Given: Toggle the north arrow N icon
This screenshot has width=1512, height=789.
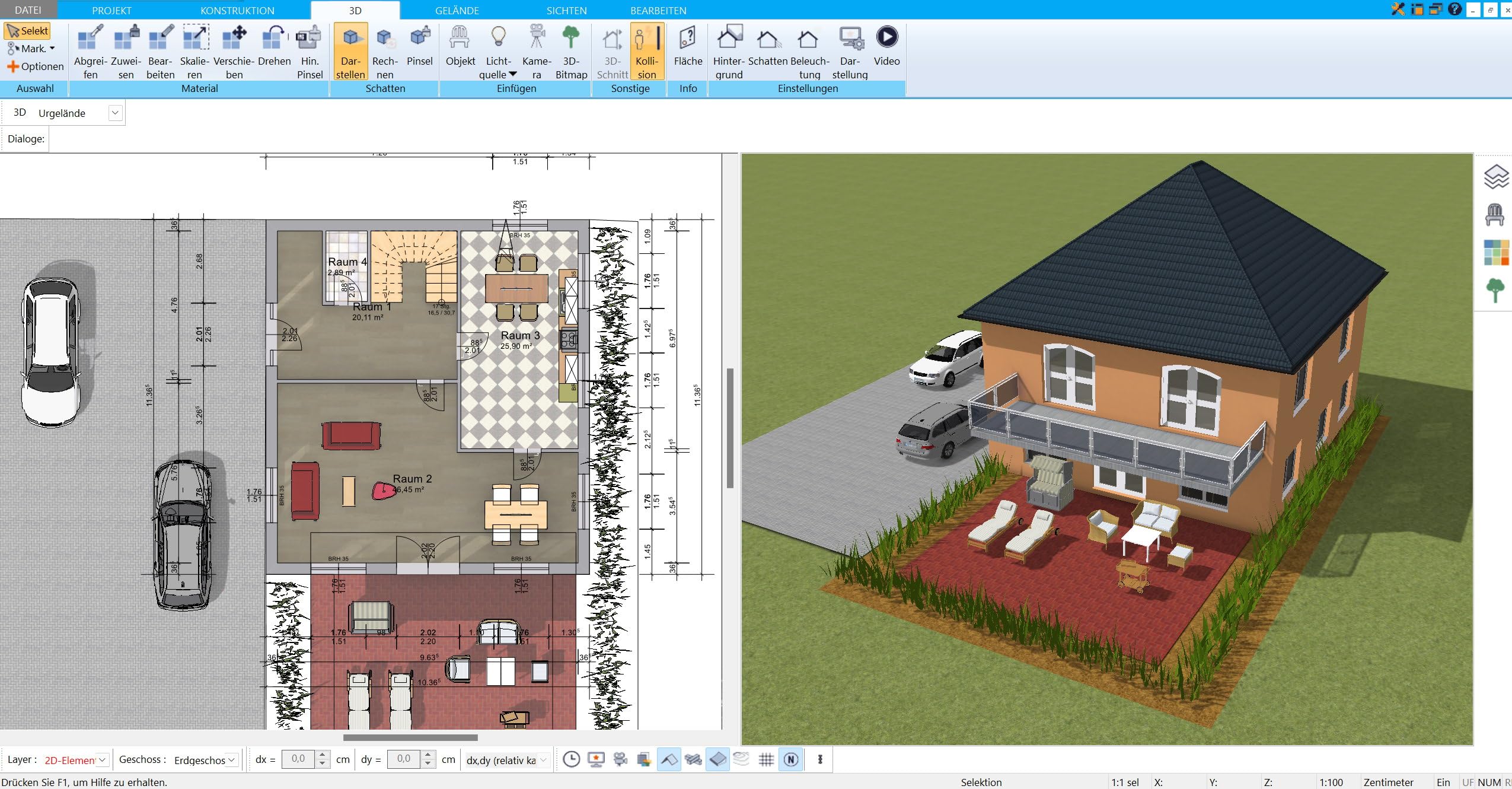Looking at the screenshot, I should [x=791, y=759].
